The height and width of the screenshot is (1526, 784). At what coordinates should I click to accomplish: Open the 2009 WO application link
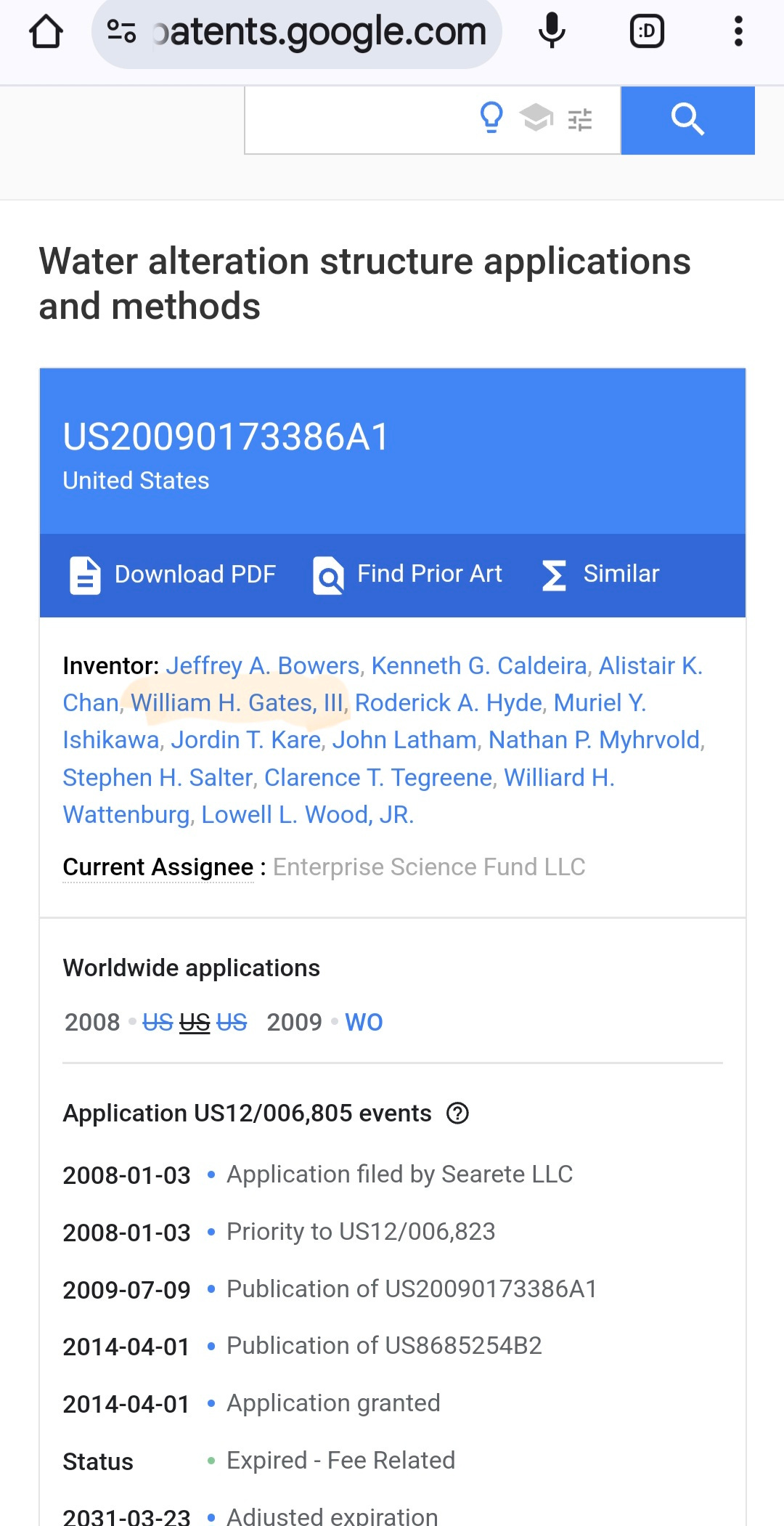[364, 1022]
